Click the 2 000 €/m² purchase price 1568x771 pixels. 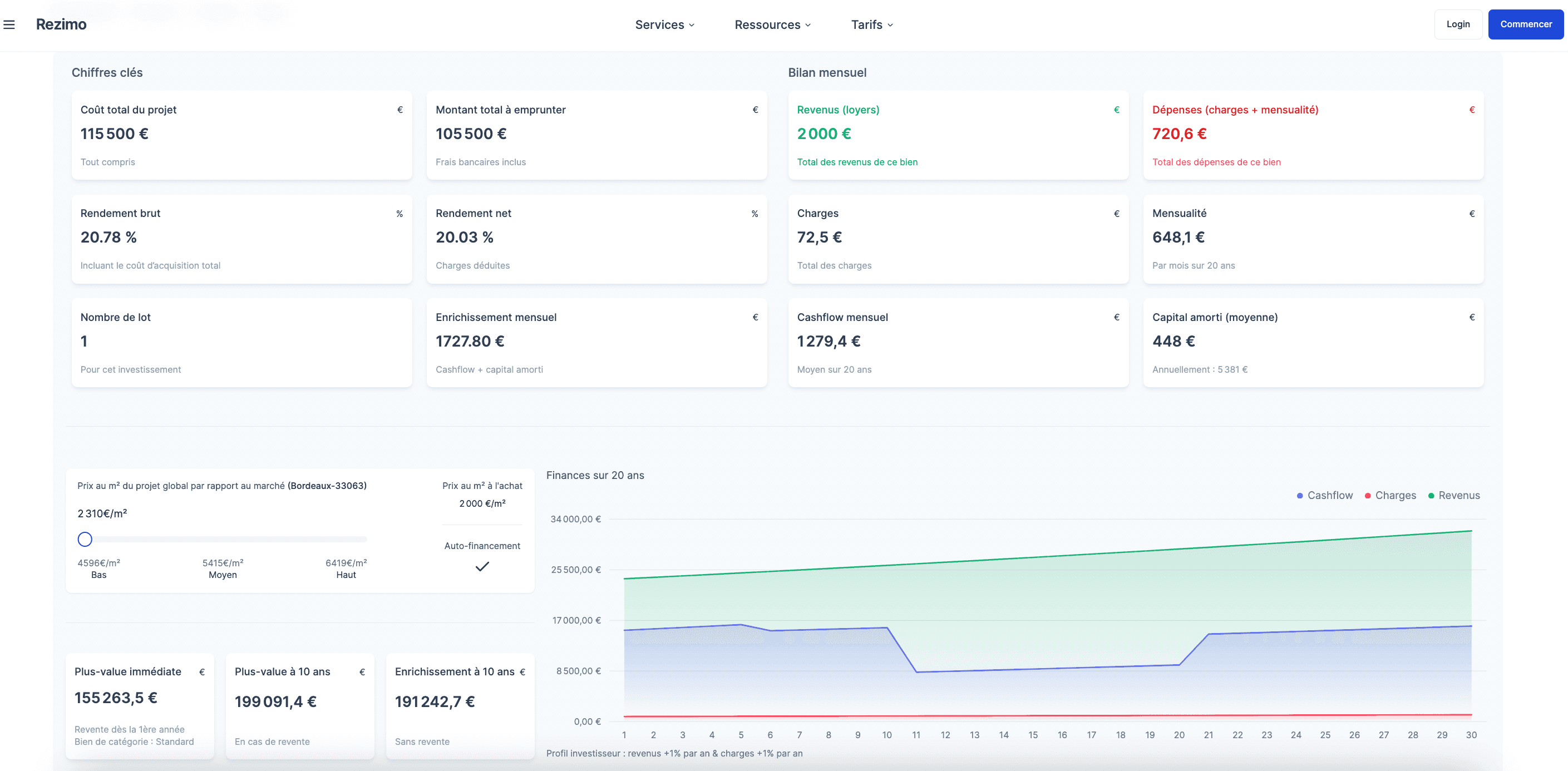[482, 504]
